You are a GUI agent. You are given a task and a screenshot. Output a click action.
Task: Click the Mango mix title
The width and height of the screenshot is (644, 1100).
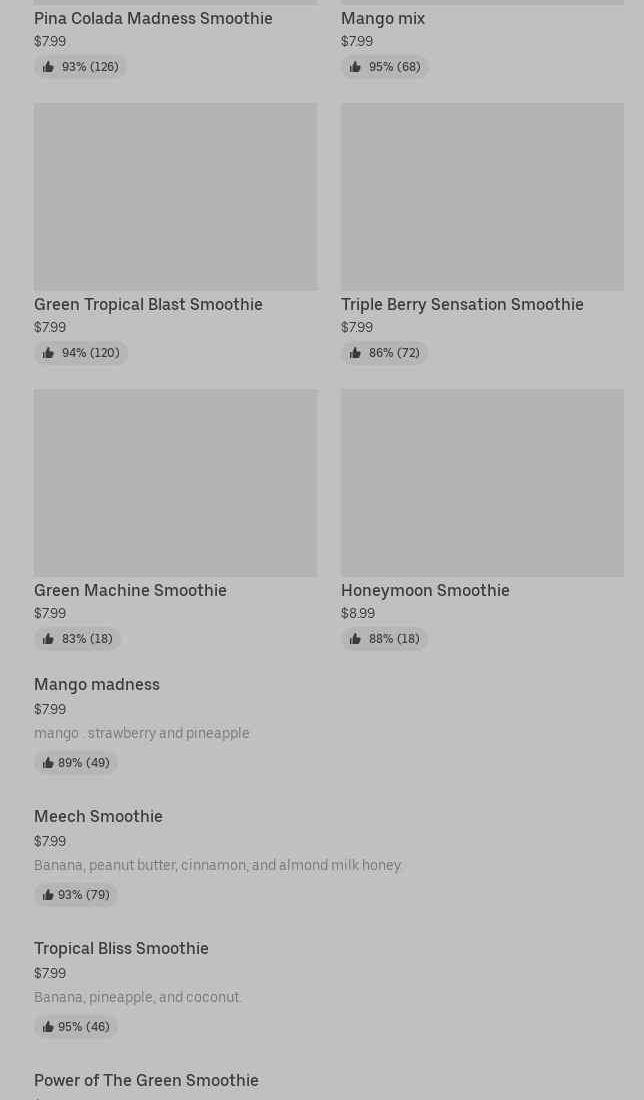tap(383, 18)
